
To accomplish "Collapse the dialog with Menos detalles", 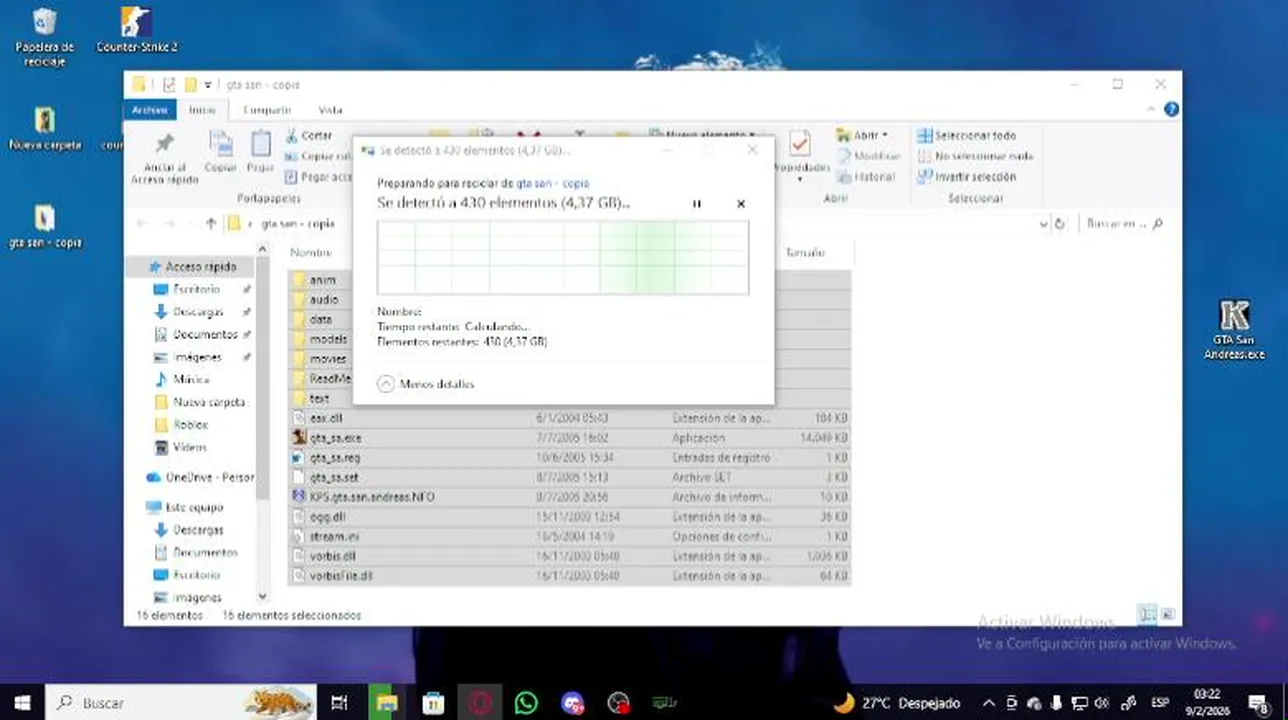I will coord(426,384).
